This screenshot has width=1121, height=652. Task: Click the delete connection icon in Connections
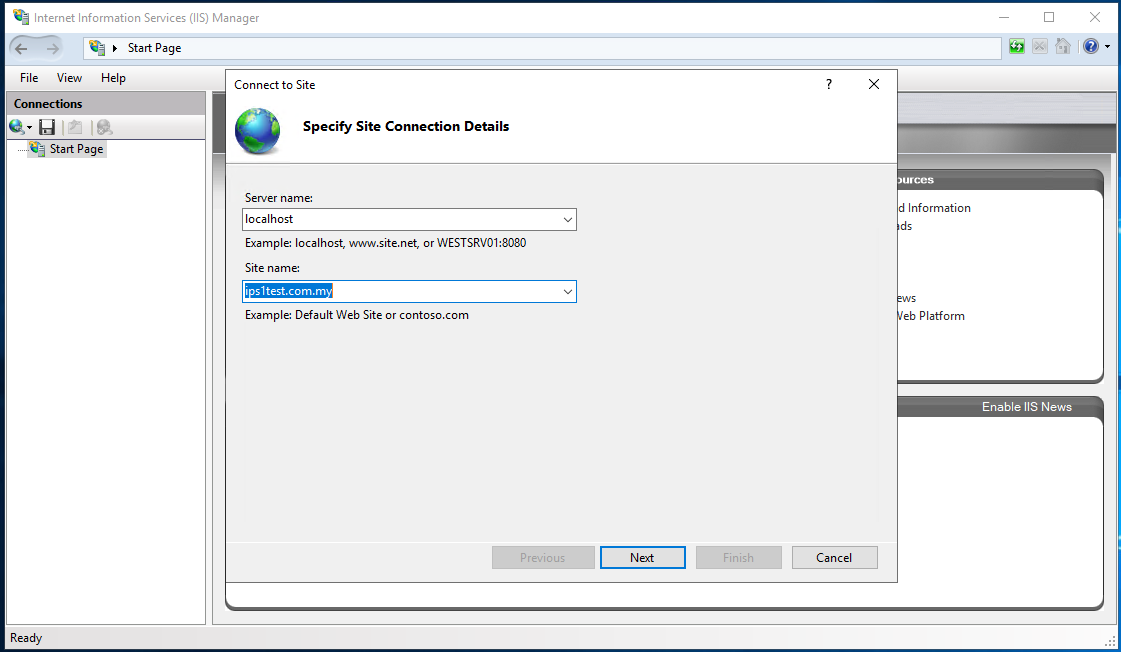(104, 127)
